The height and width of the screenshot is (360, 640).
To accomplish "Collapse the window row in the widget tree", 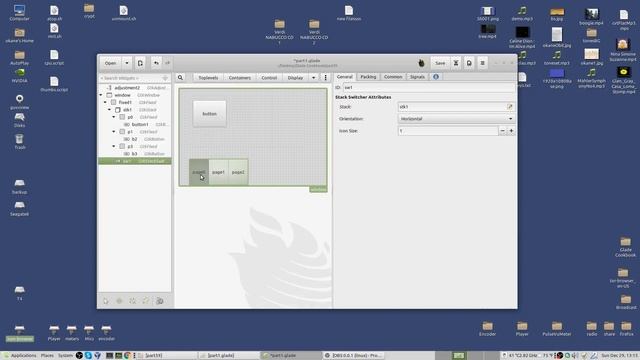I will [x=101, y=95].
